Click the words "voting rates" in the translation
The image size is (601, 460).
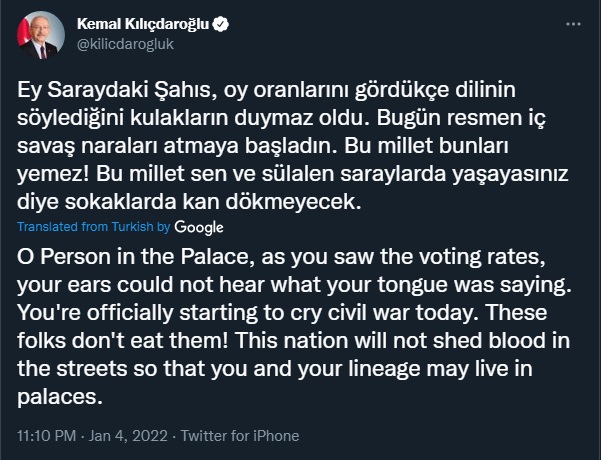(456, 254)
